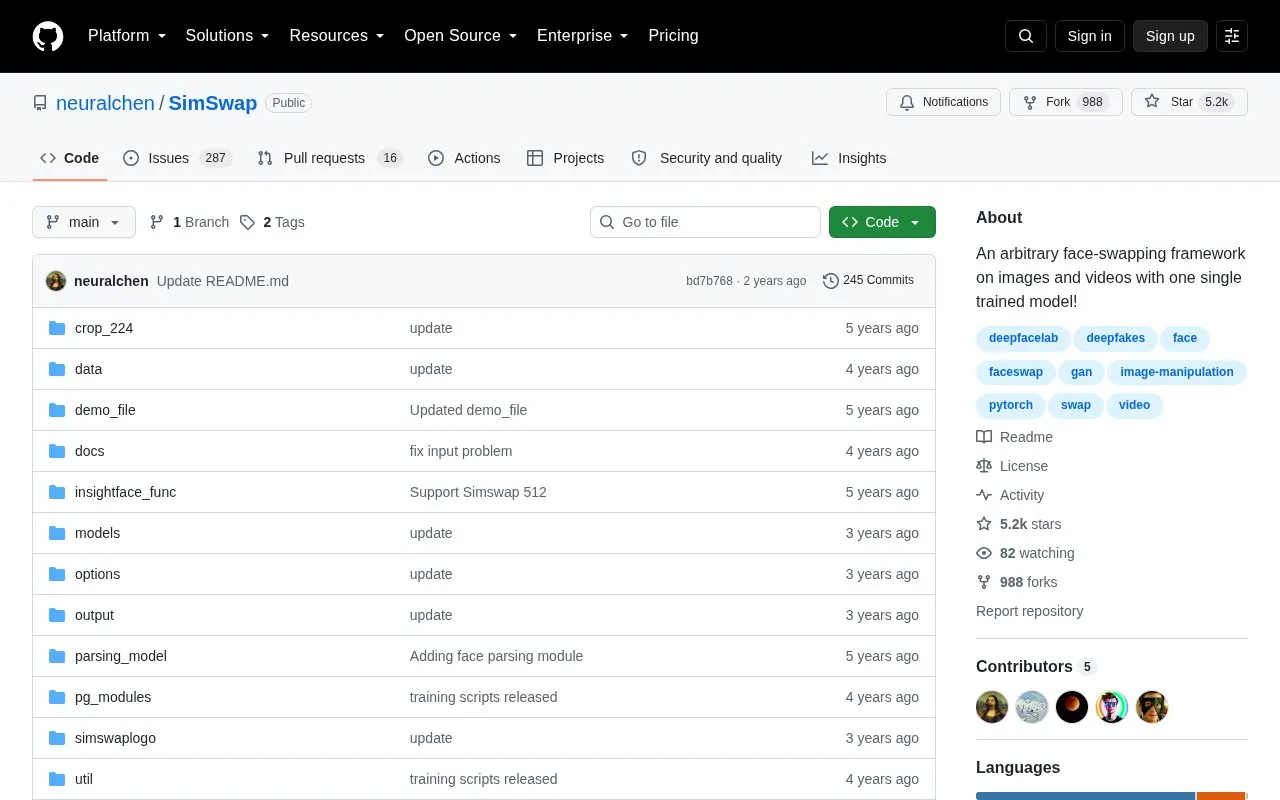Click the Report repository link
Image resolution: width=1280 pixels, height=800 pixels.
click(1029, 611)
